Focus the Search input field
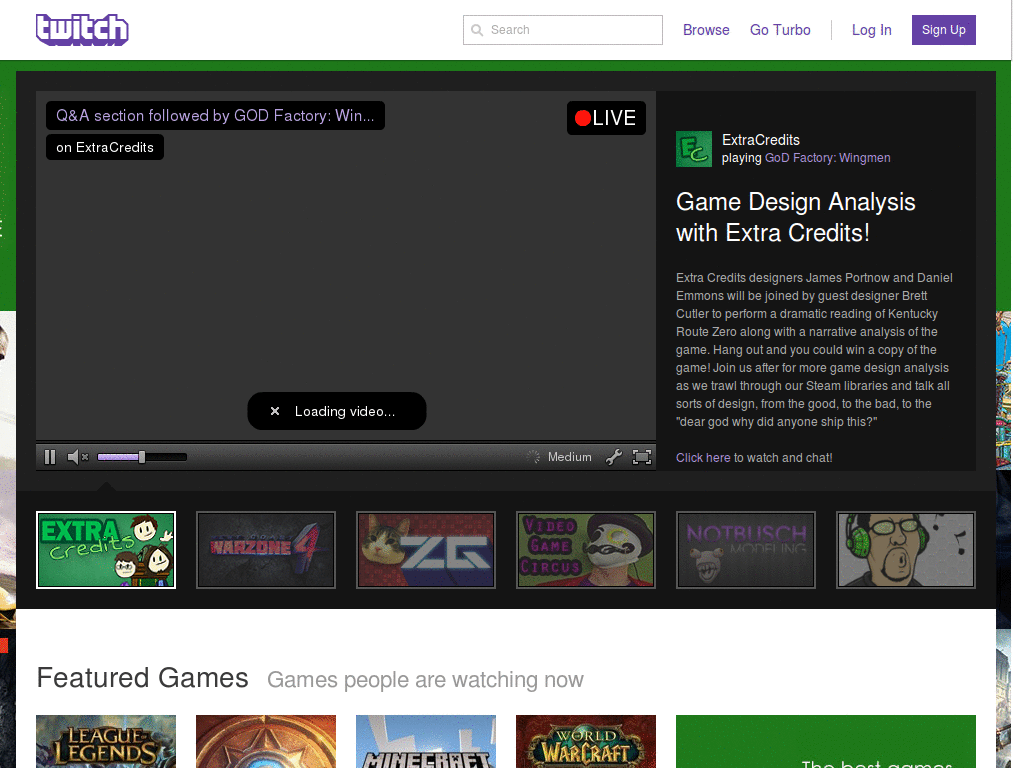The width and height of the screenshot is (1024, 768). click(x=562, y=30)
